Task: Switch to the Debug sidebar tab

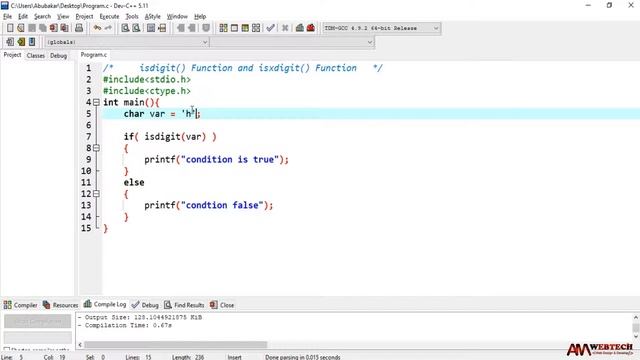Action: pos(58,56)
